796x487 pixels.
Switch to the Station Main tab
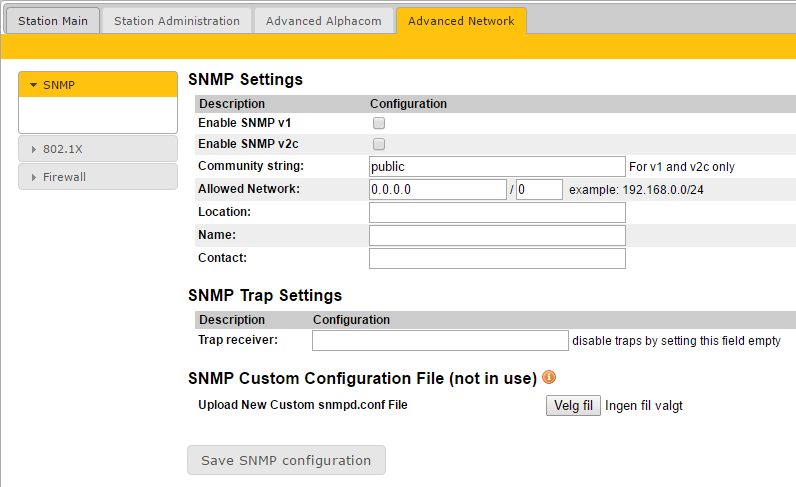point(53,21)
